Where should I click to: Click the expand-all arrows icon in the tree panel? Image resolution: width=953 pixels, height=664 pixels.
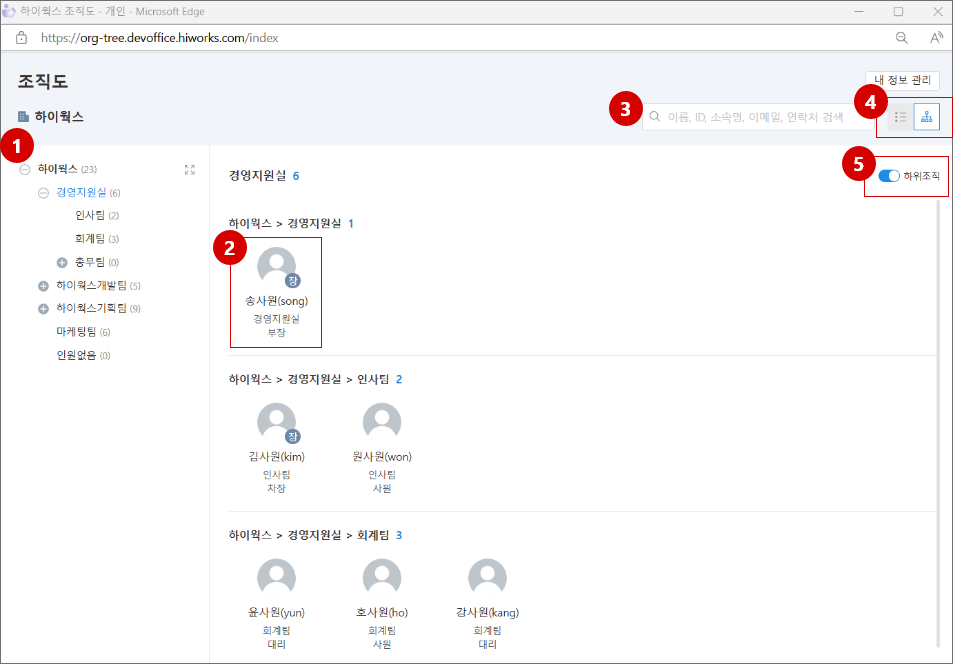pos(190,170)
